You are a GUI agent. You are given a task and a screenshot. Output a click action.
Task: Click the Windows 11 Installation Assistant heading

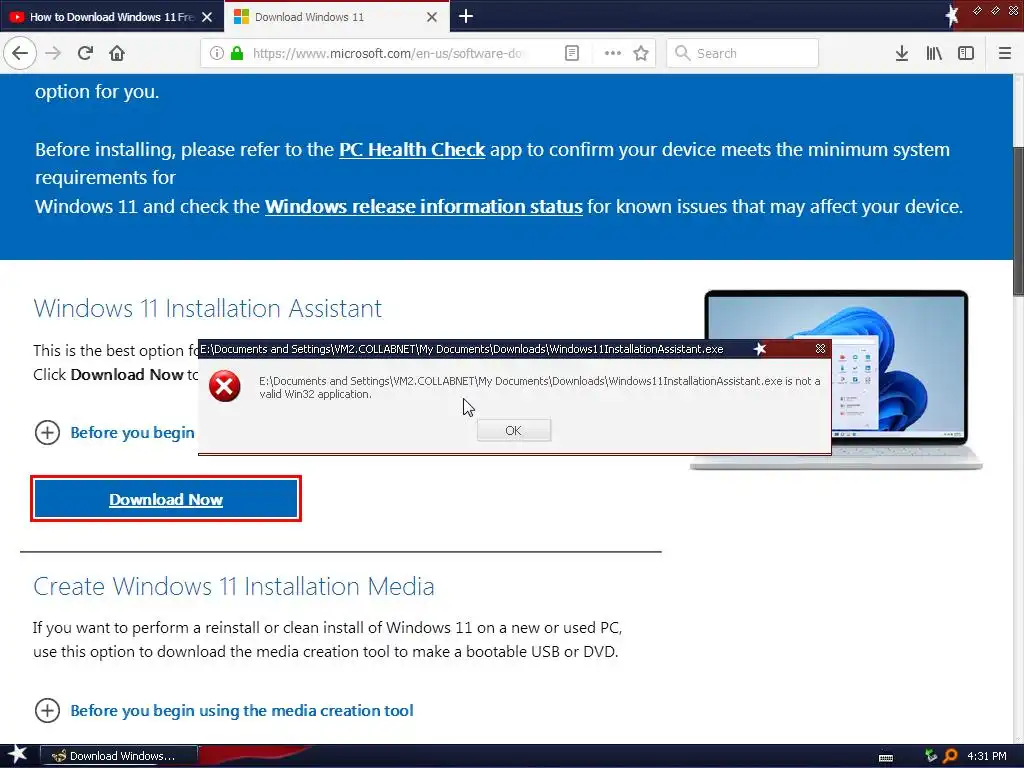[208, 308]
